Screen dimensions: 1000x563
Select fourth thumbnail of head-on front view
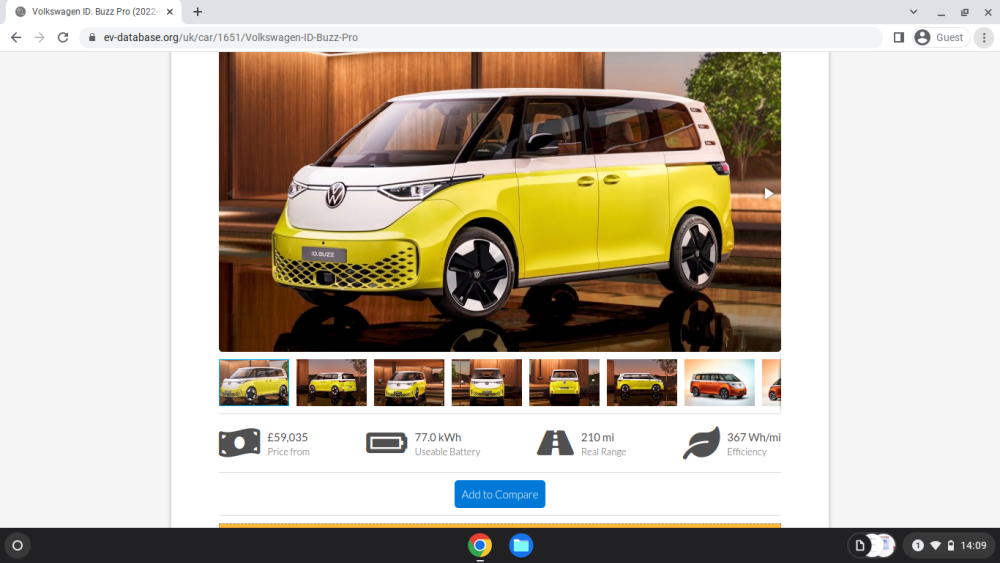point(487,383)
